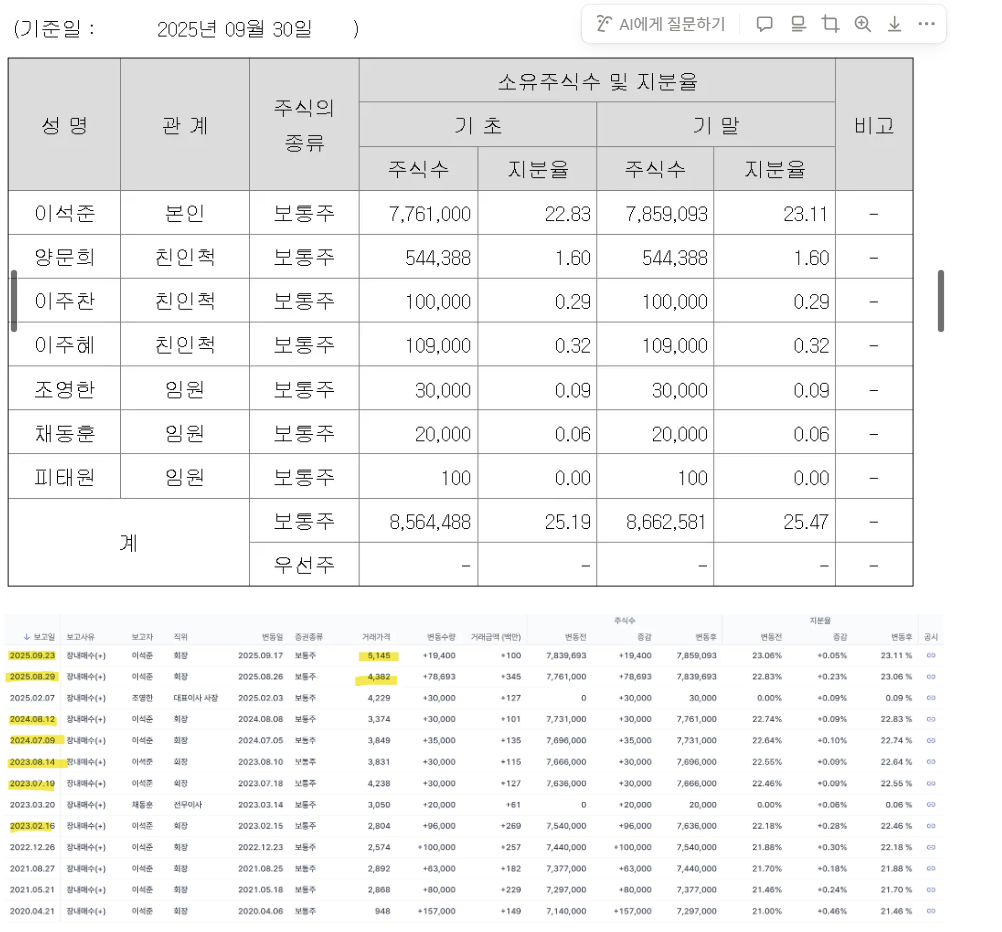Click the right vertical scrollbar handle
The width and height of the screenshot is (1002, 932).
[940, 300]
